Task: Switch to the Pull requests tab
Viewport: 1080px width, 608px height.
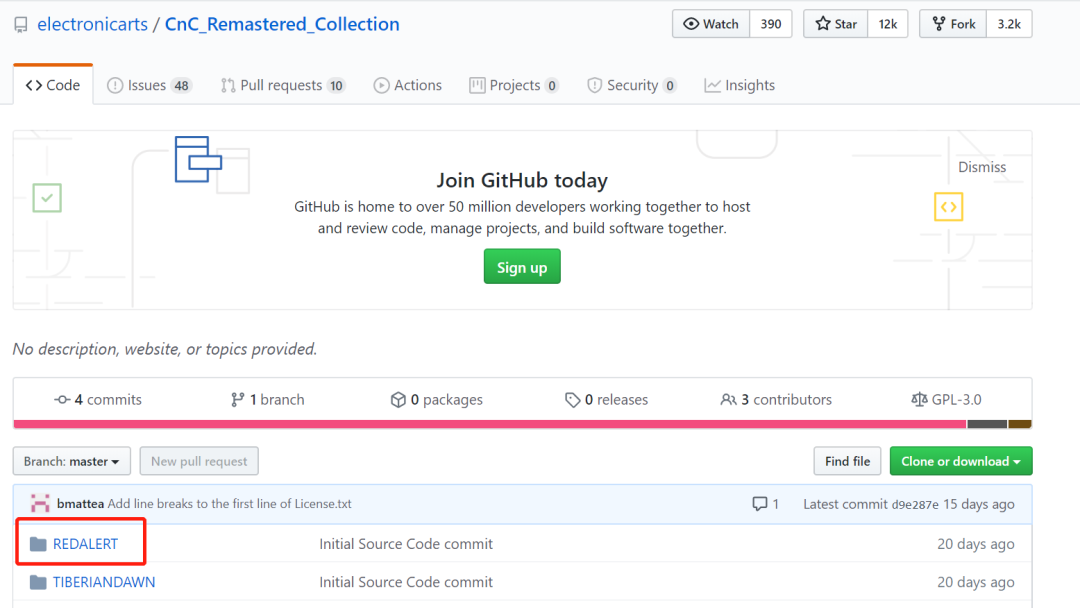Action: point(283,85)
